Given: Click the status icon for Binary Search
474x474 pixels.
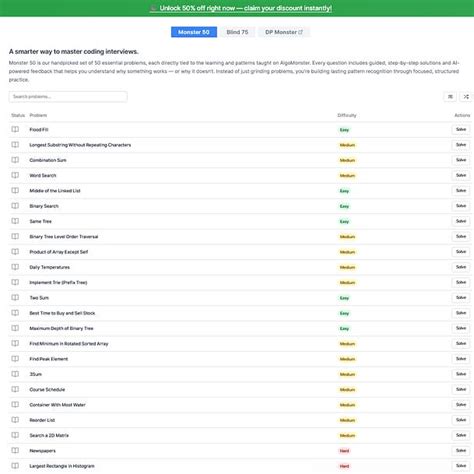Looking at the screenshot, I should 15,206.
